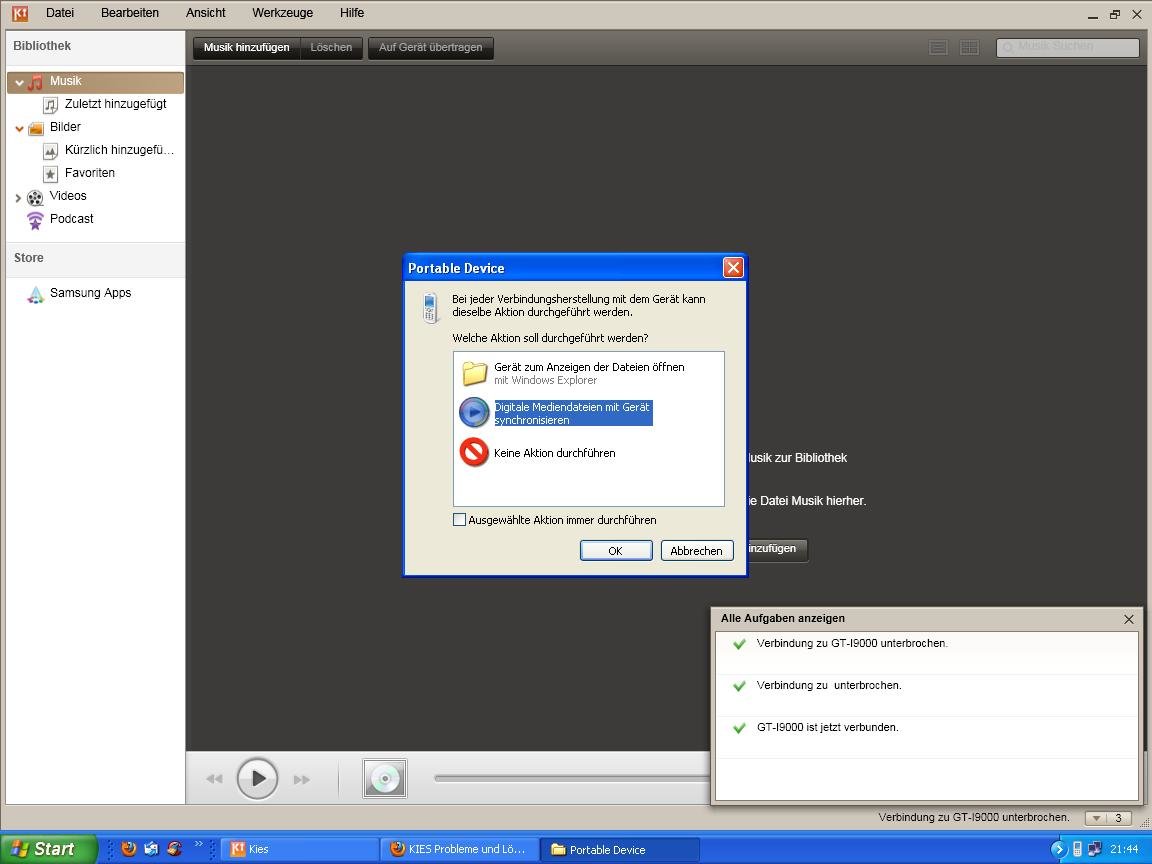This screenshot has height=864, width=1152.
Task: Click the Auf Gerät übertragen button
Action: pyautogui.click(x=431, y=48)
